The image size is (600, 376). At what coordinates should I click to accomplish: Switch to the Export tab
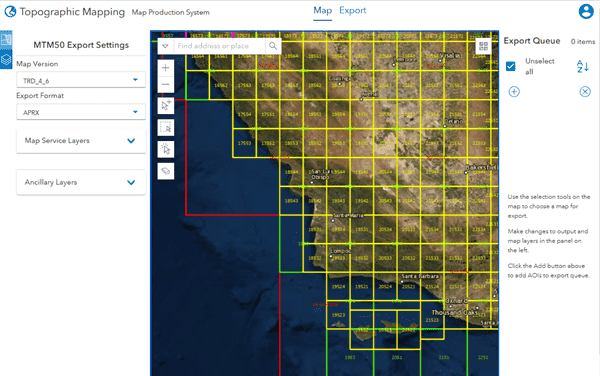pos(352,11)
